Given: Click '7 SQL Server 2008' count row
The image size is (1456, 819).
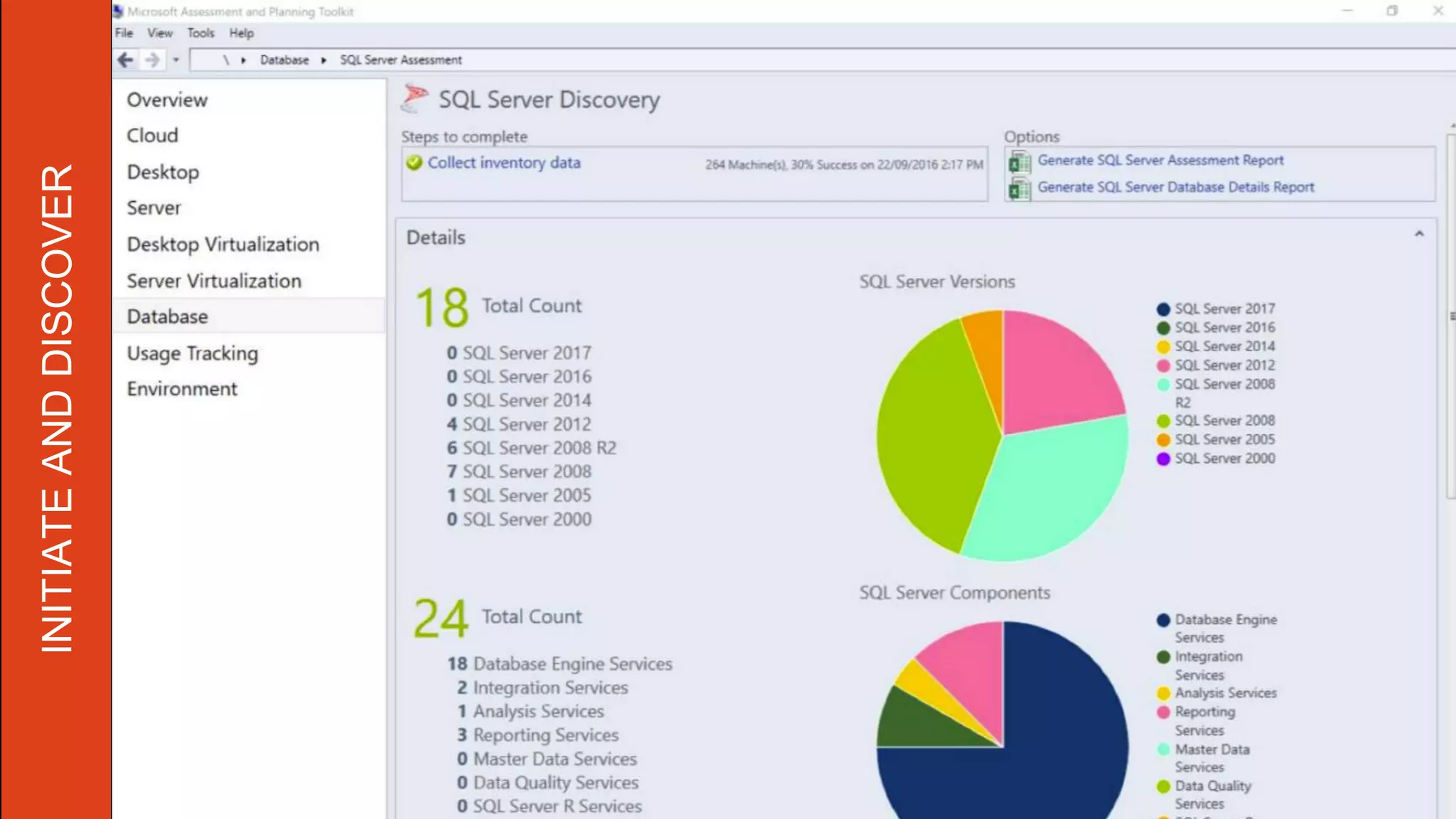Looking at the screenshot, I should (519, 471).
